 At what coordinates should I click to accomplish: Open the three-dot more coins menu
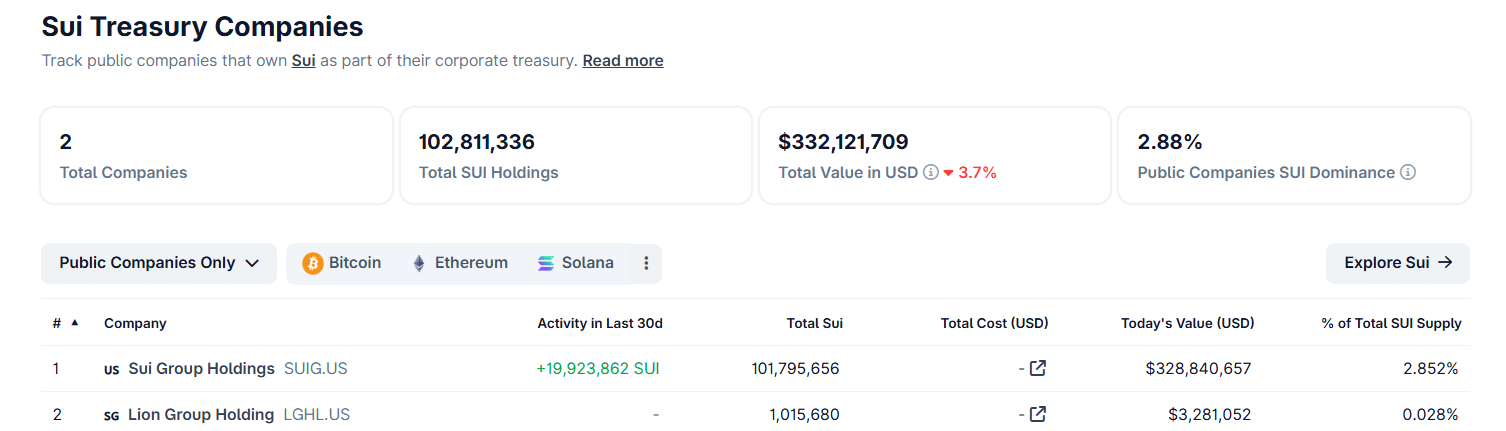[x=646, y=263]
